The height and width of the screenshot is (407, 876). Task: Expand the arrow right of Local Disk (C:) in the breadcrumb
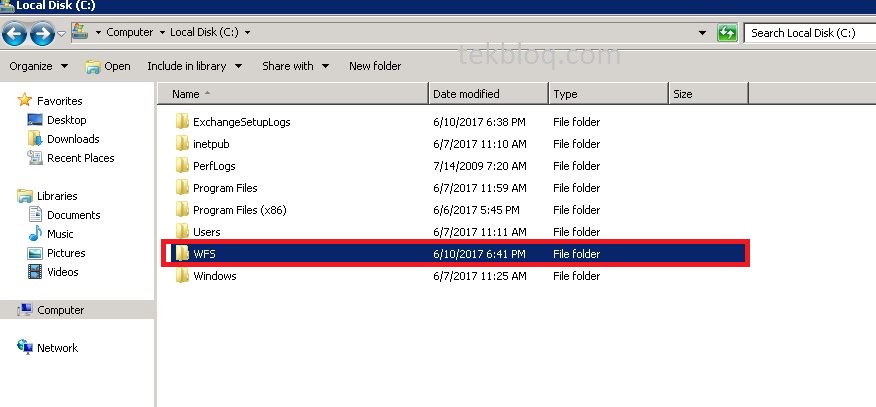point(247,32)
